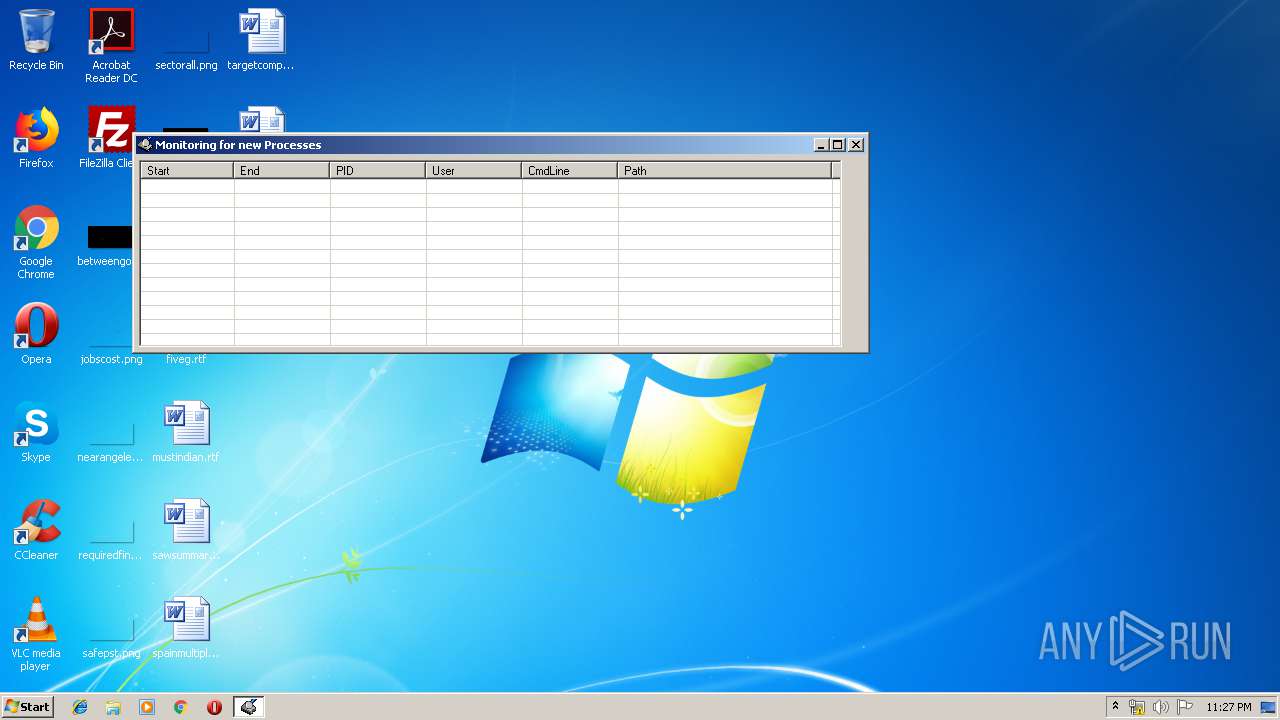Open Internet Explorer from the taskbar

click(x=80, y=707)
